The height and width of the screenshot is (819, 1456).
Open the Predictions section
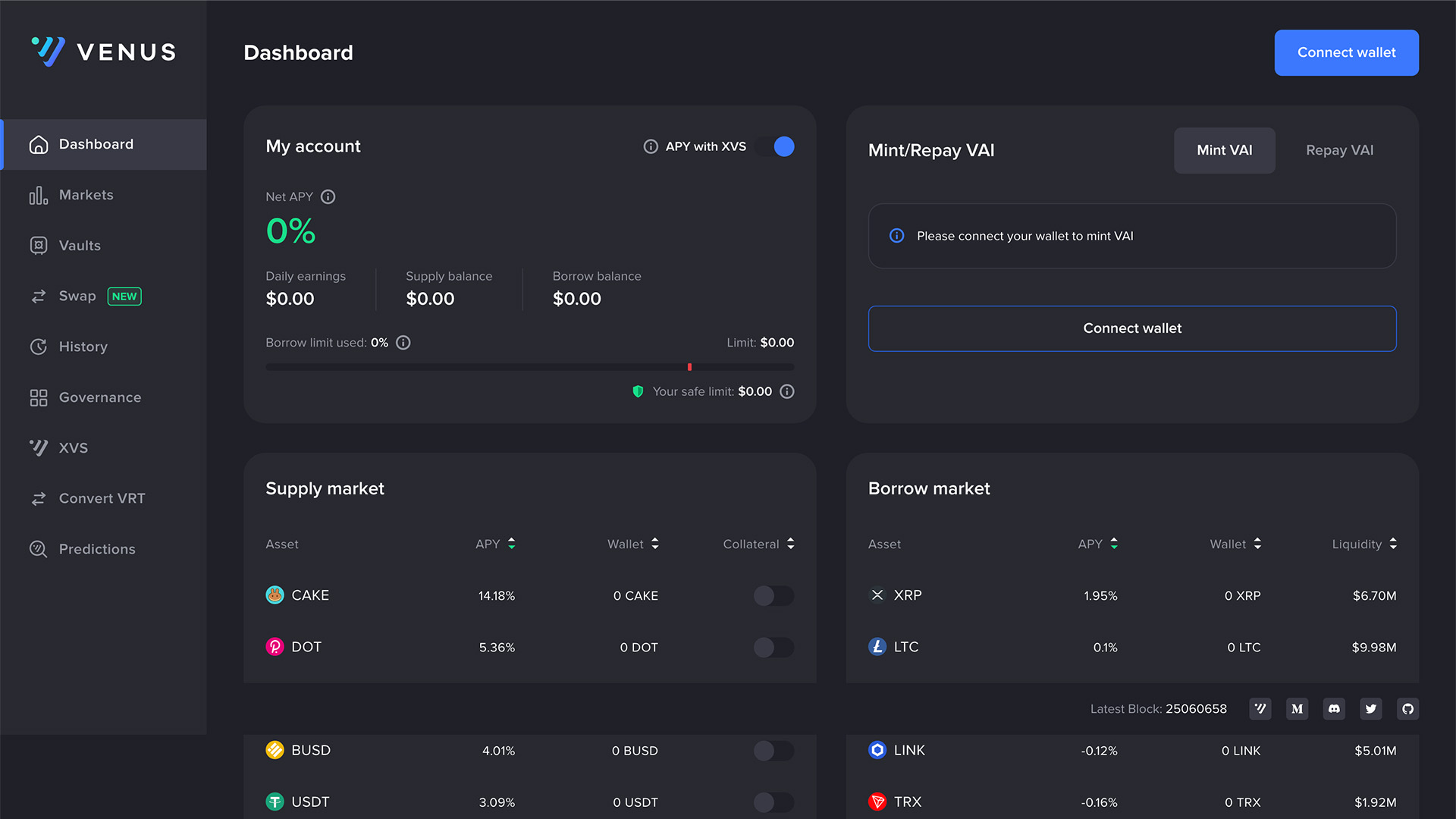tap(97, 549)
